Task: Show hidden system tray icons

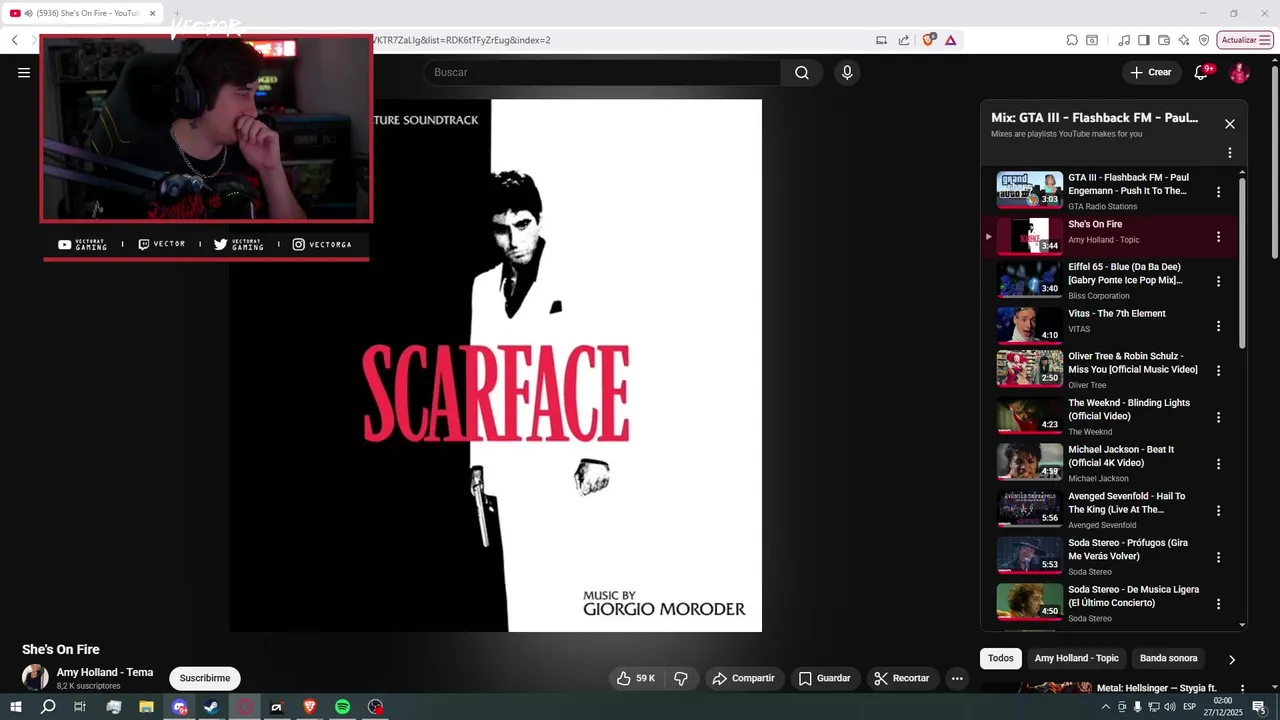Action: [x=1105, y=707]
